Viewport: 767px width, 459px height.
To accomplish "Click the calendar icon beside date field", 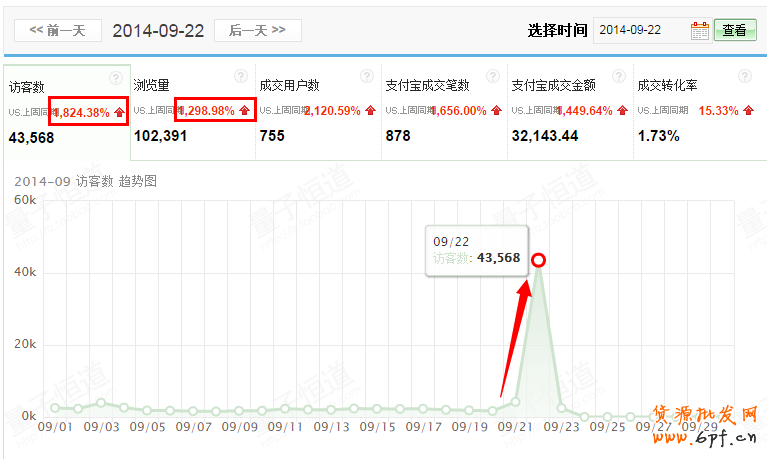I will coord(700,30).
